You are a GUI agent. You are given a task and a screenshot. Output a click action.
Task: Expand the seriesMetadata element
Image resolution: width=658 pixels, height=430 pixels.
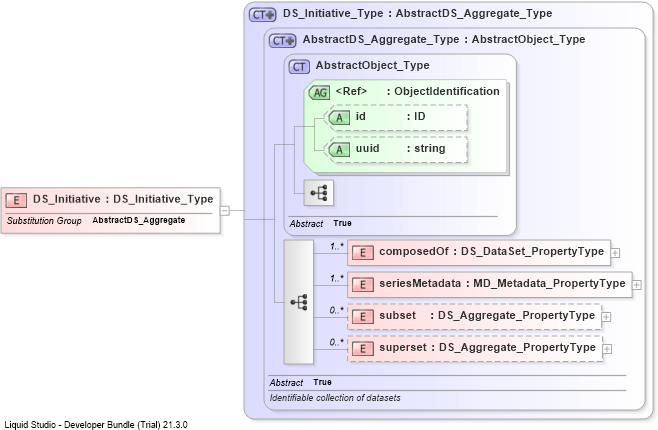[637, 285]
